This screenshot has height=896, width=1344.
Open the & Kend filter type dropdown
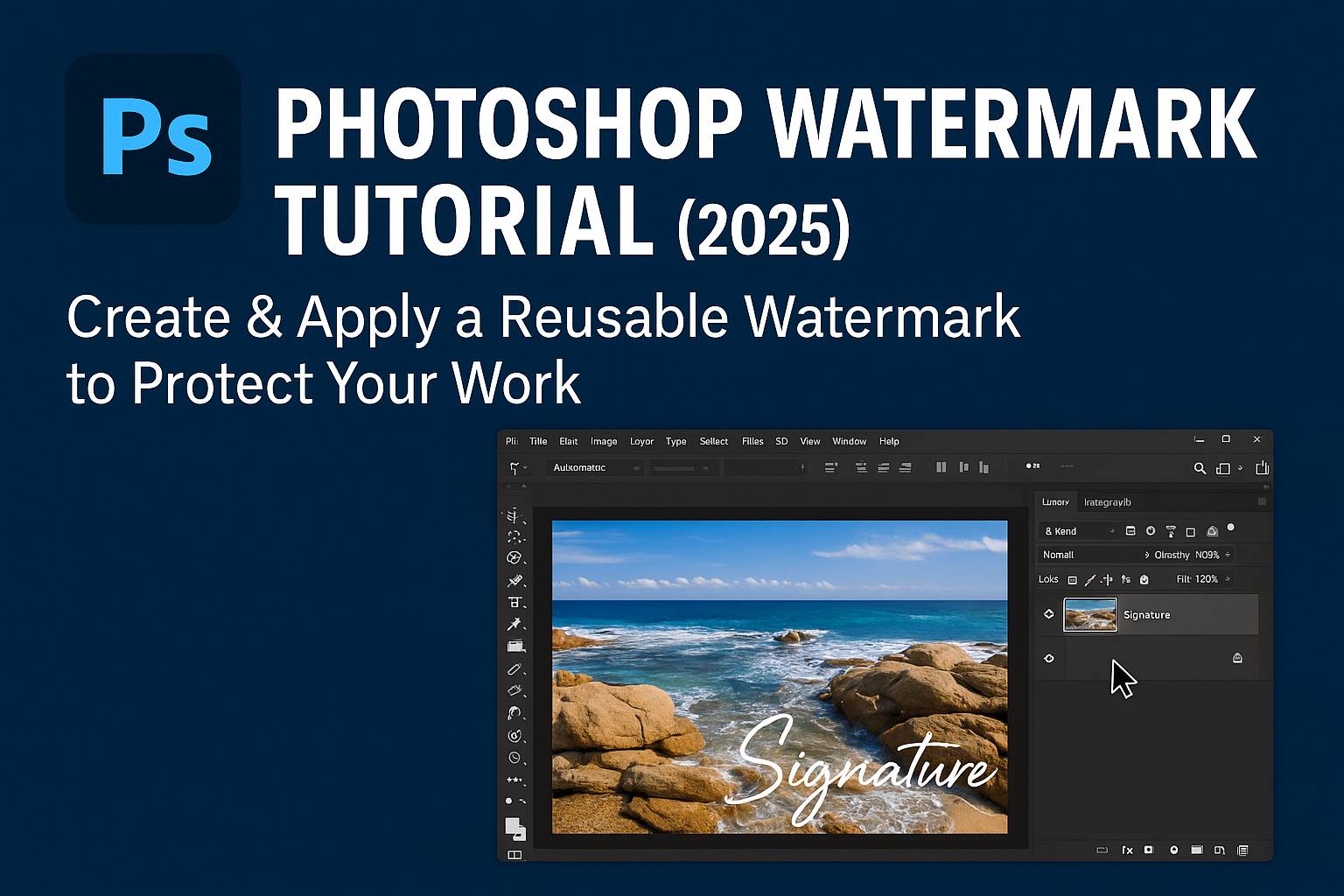pyautogui.click(x=1078, y=531)
